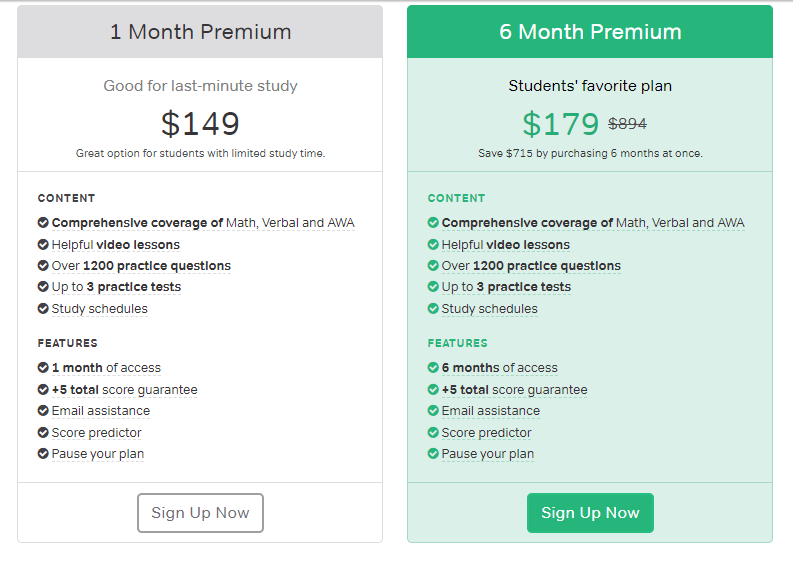Click the green checkmark beside Study schedules

433,309
